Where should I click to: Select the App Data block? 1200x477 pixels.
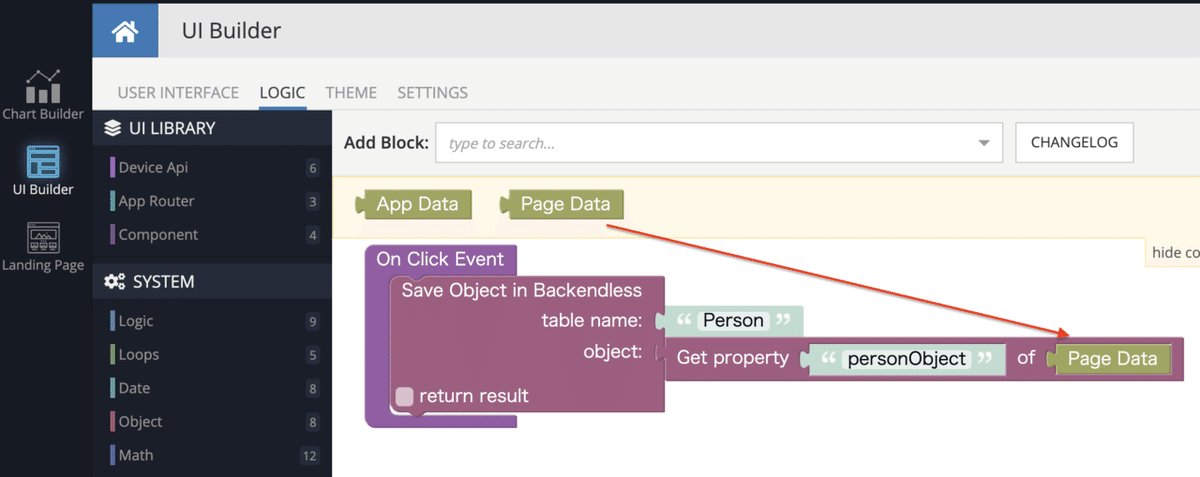(x=413, y=204)
